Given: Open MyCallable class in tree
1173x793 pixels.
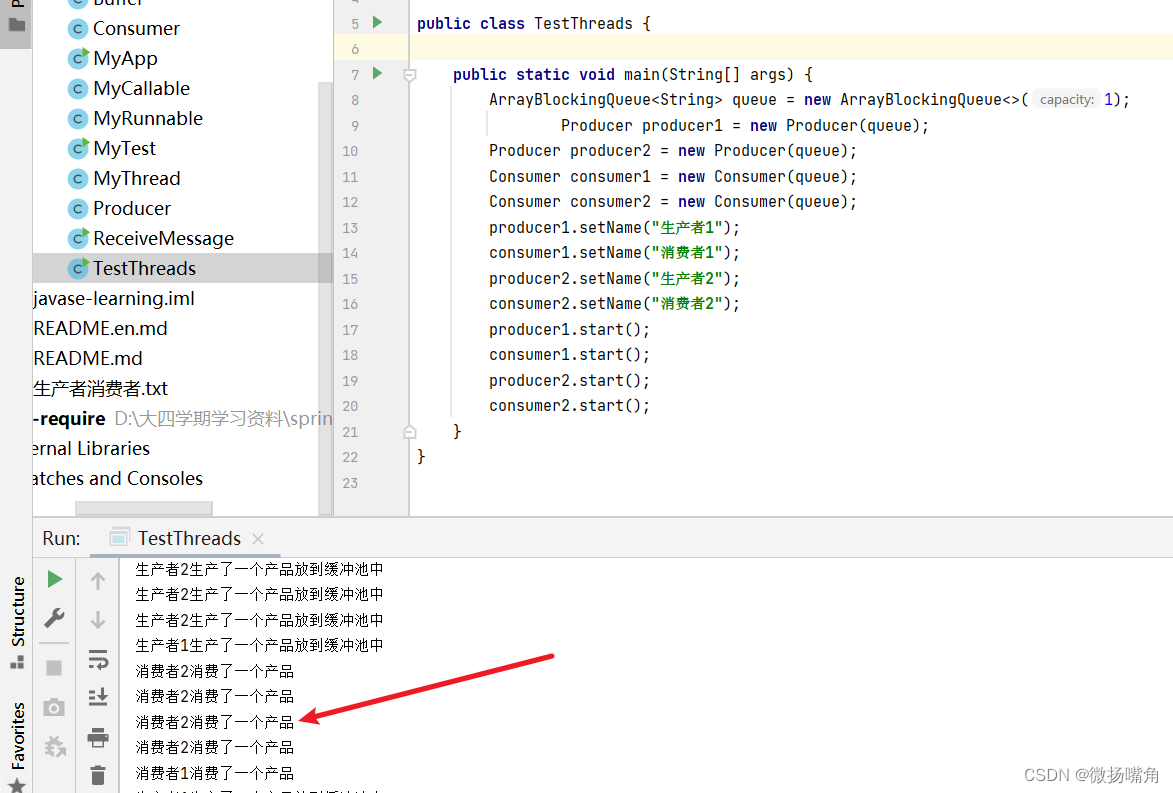Looking at the screenshot, I should (x=141, y=88).
